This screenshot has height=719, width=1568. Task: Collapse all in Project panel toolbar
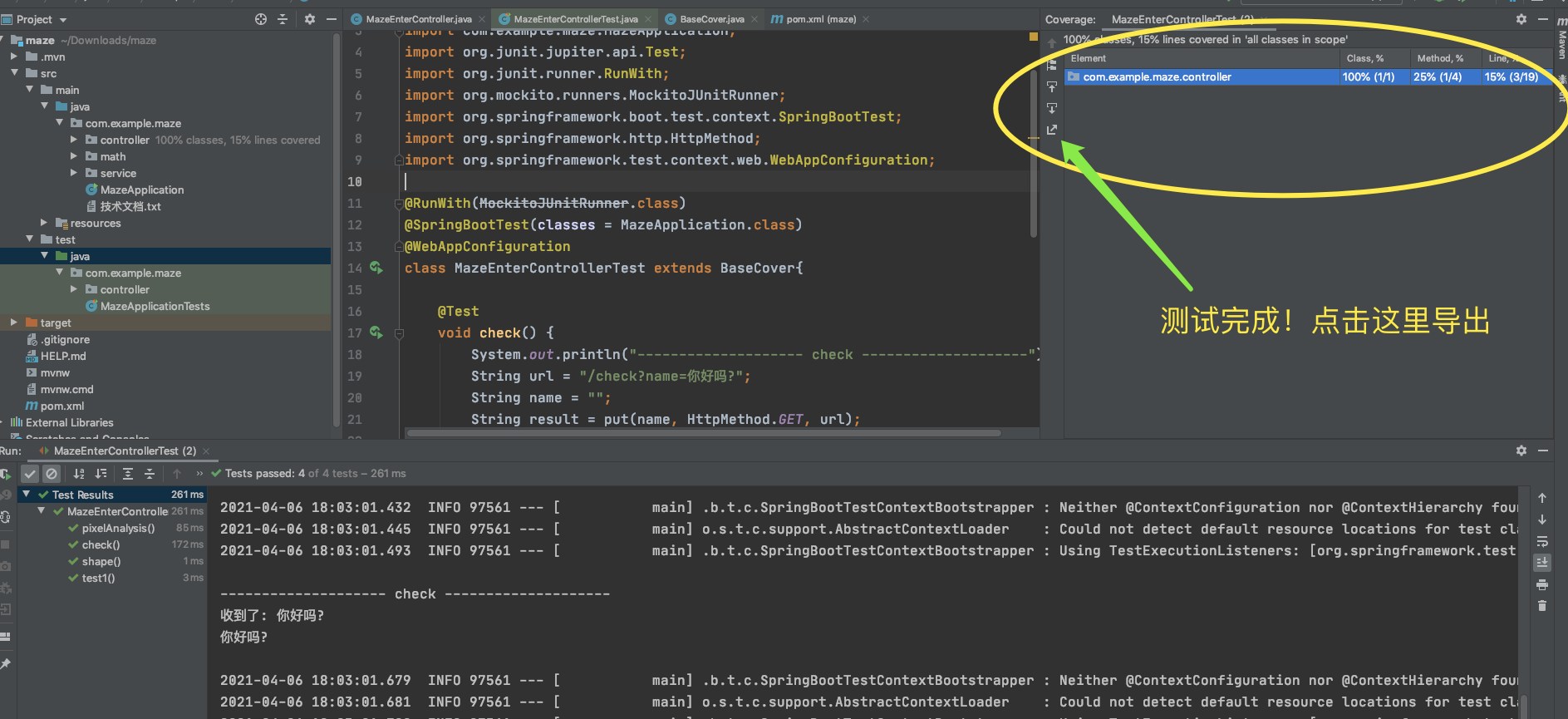pos(283,19)
